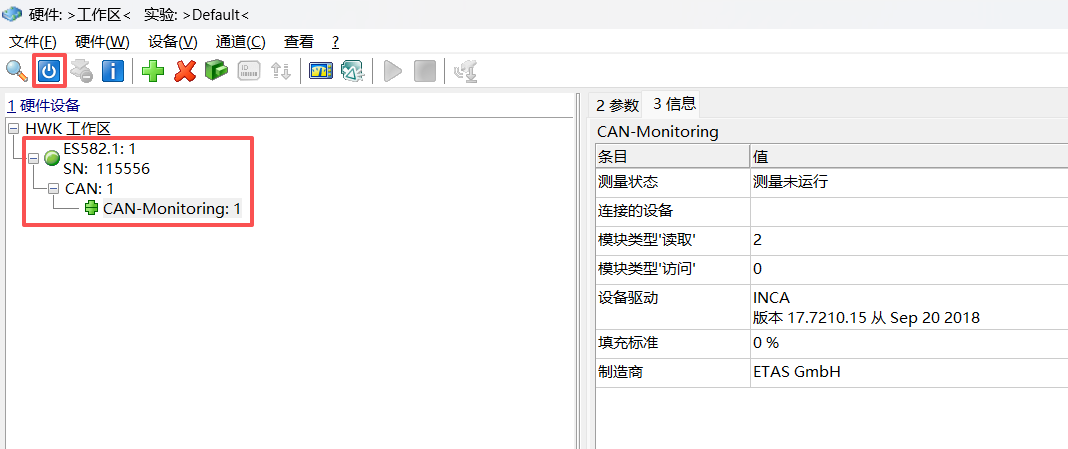
Task: Click the 制造商 row label
Action: (621, 372)
